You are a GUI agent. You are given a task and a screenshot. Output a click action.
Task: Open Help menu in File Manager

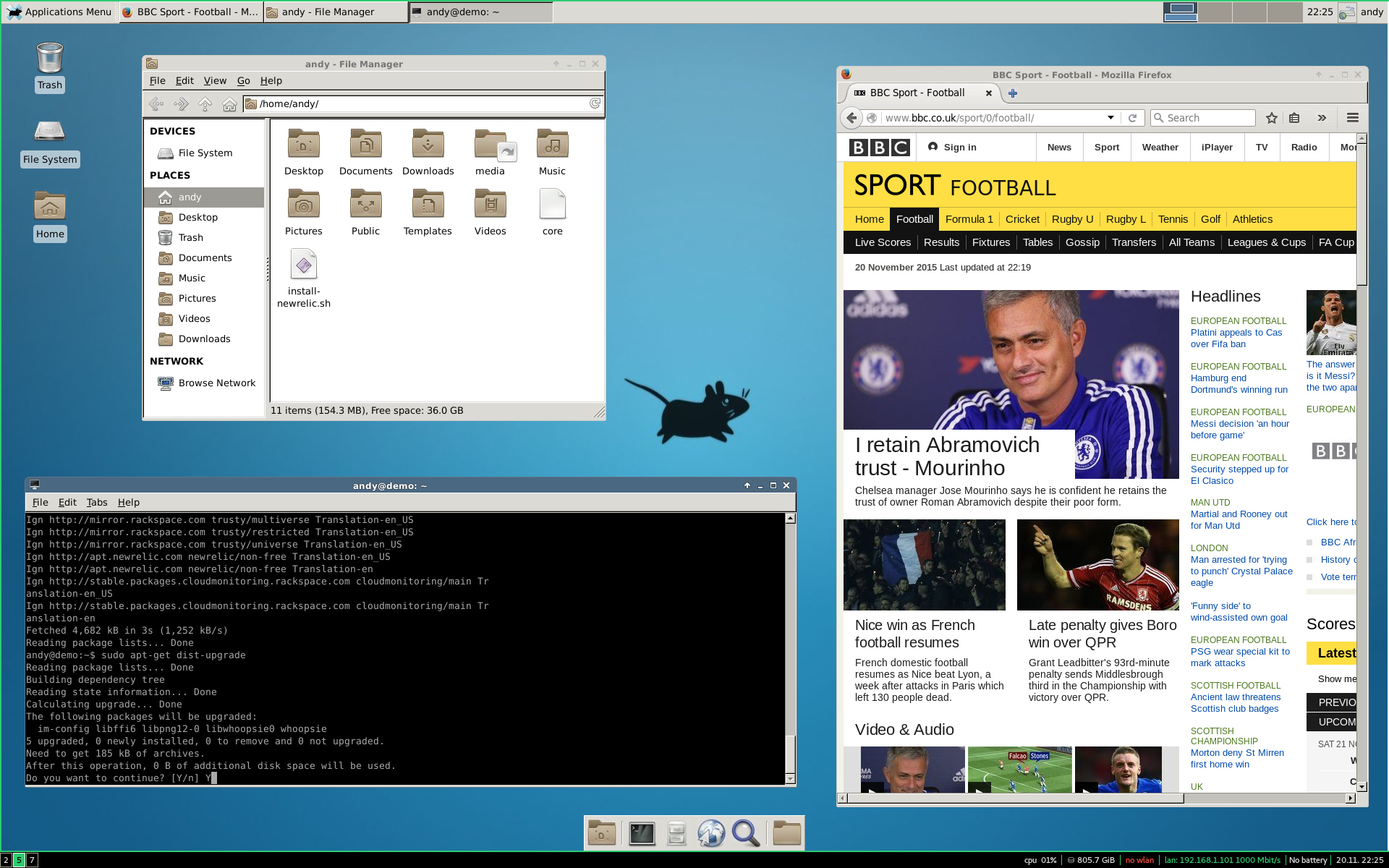coord(271,80)
